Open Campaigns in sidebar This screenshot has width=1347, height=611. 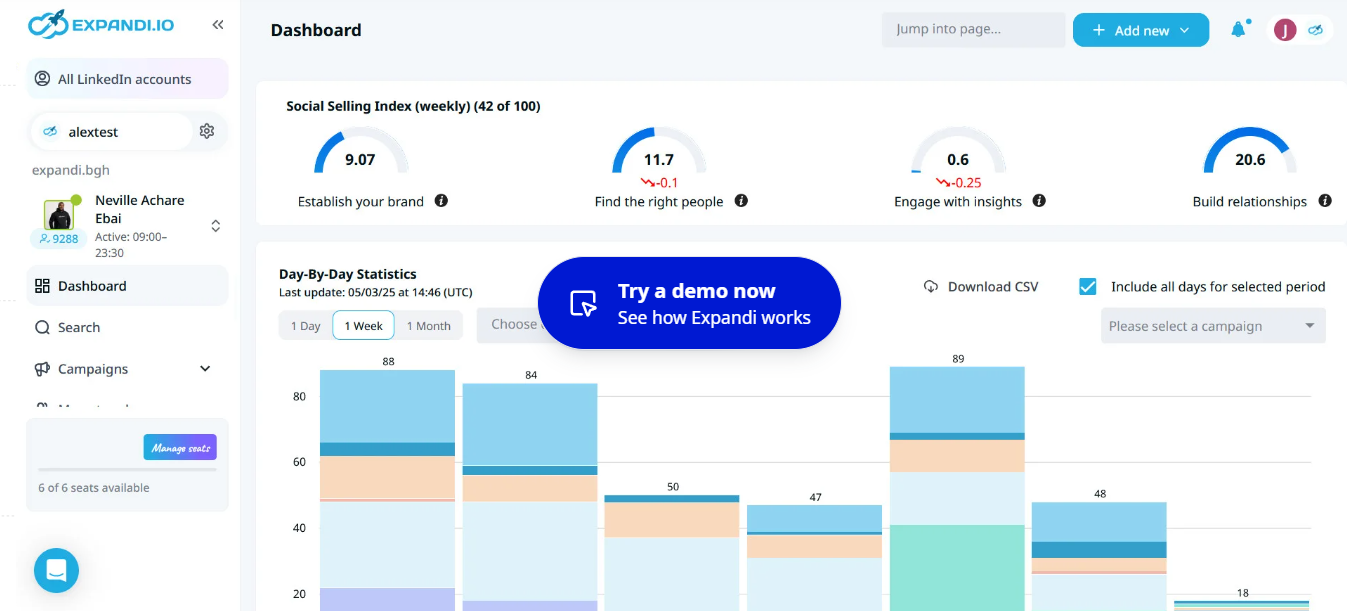click(x=93, y=369)
